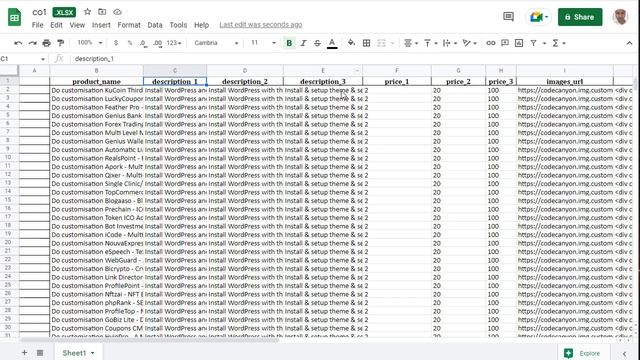Open text rotation dropdown
640x360 pixels.
469,43
